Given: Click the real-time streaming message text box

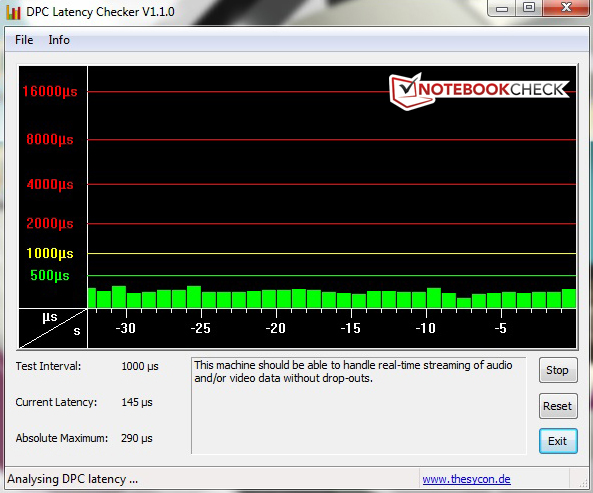Looking at the screenshot, I should point(359,405).
